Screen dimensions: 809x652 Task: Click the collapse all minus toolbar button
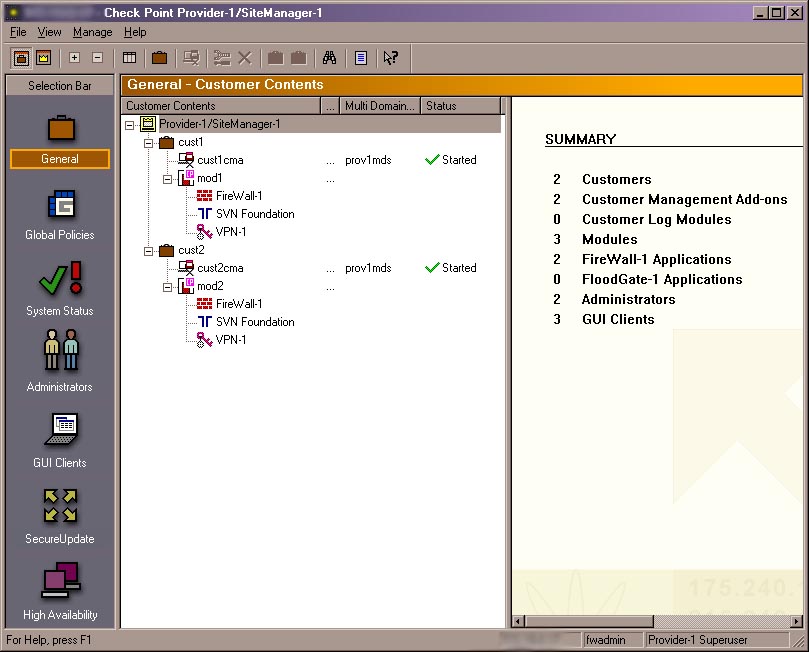coord(98,58)
